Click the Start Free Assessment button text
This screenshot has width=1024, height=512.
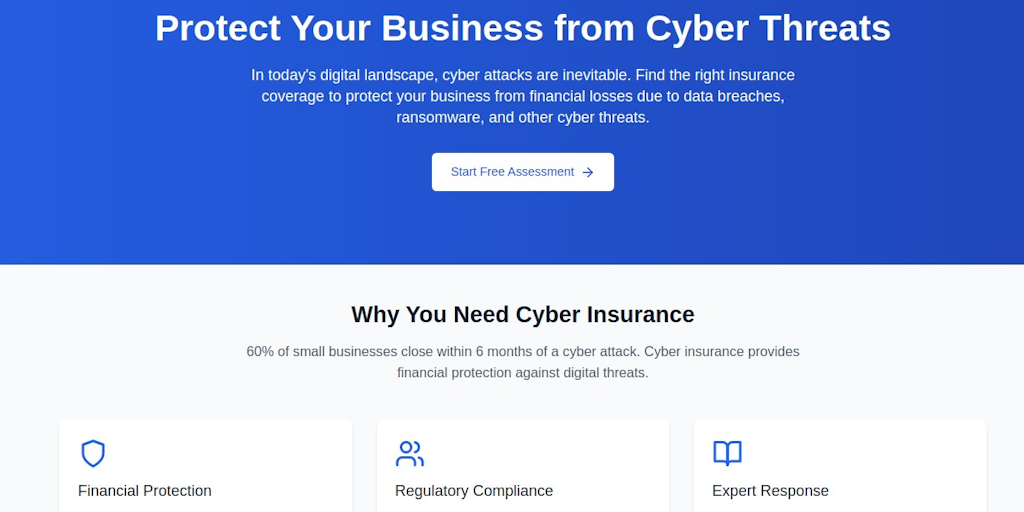[512, 172]
